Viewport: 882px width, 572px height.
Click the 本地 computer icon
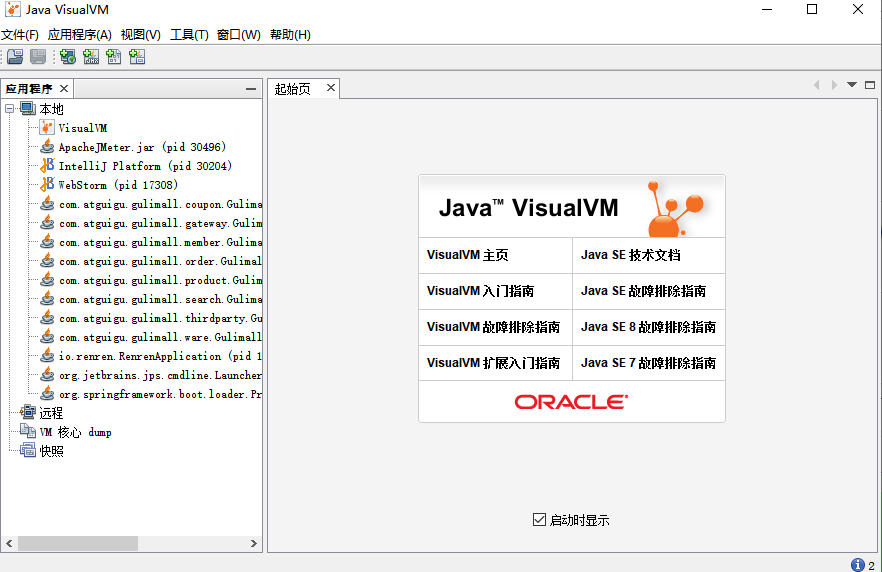click(28, 109)
